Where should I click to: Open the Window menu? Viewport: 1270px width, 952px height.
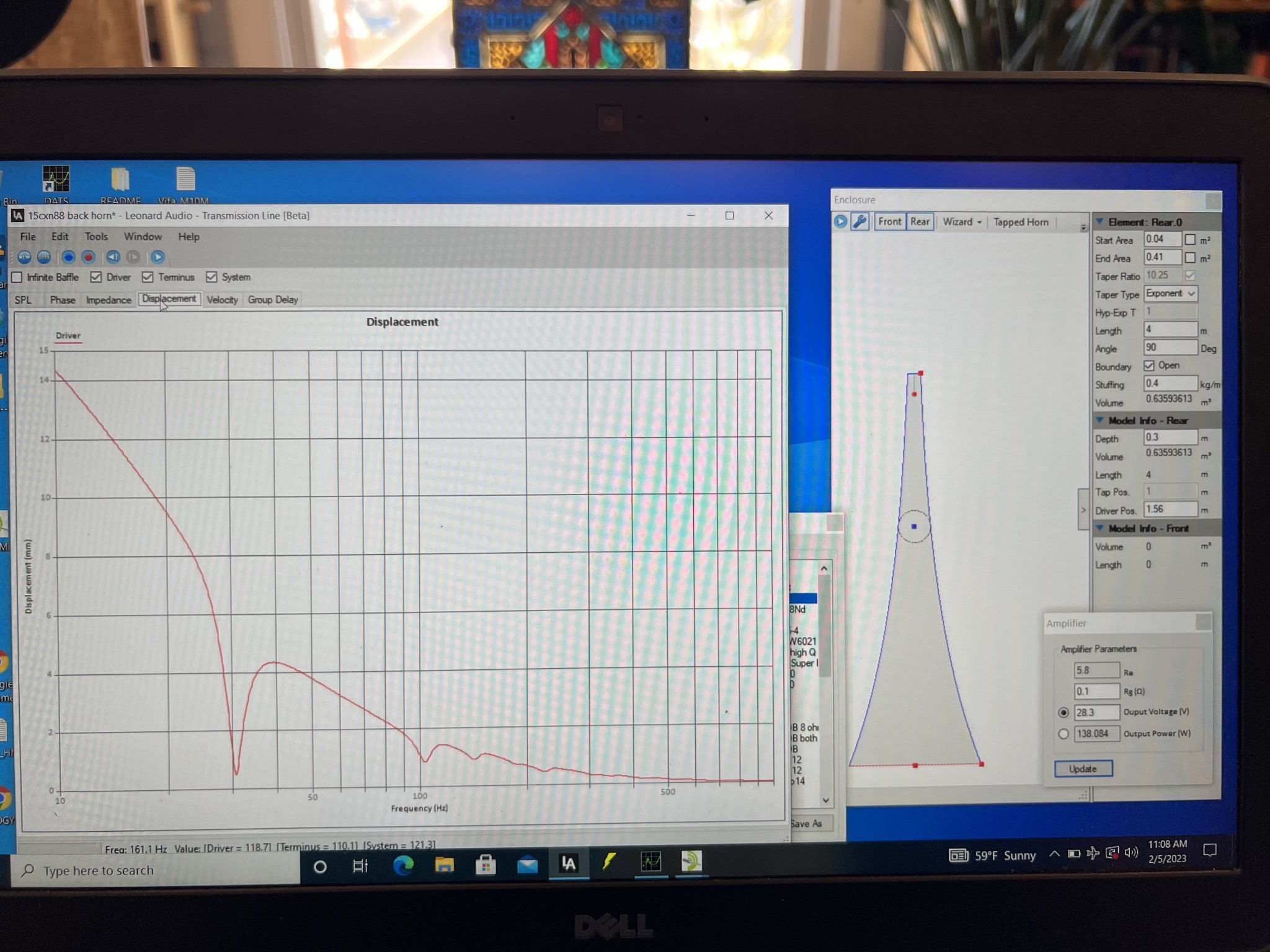(143, 236)
